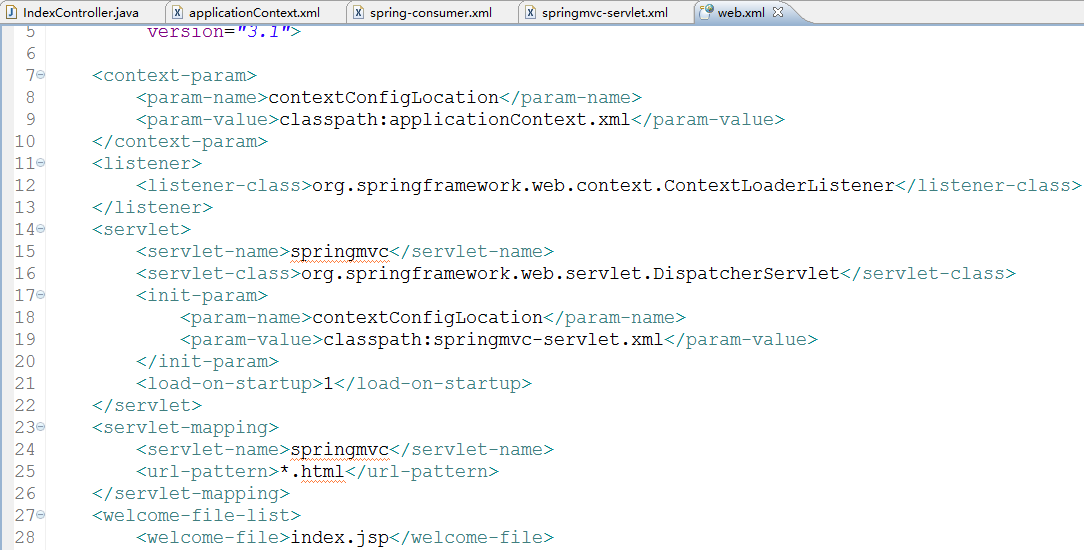The image size is (1084, 550).
Task: Click springmvc servlet name on line 15
Action: pos(339,252)
